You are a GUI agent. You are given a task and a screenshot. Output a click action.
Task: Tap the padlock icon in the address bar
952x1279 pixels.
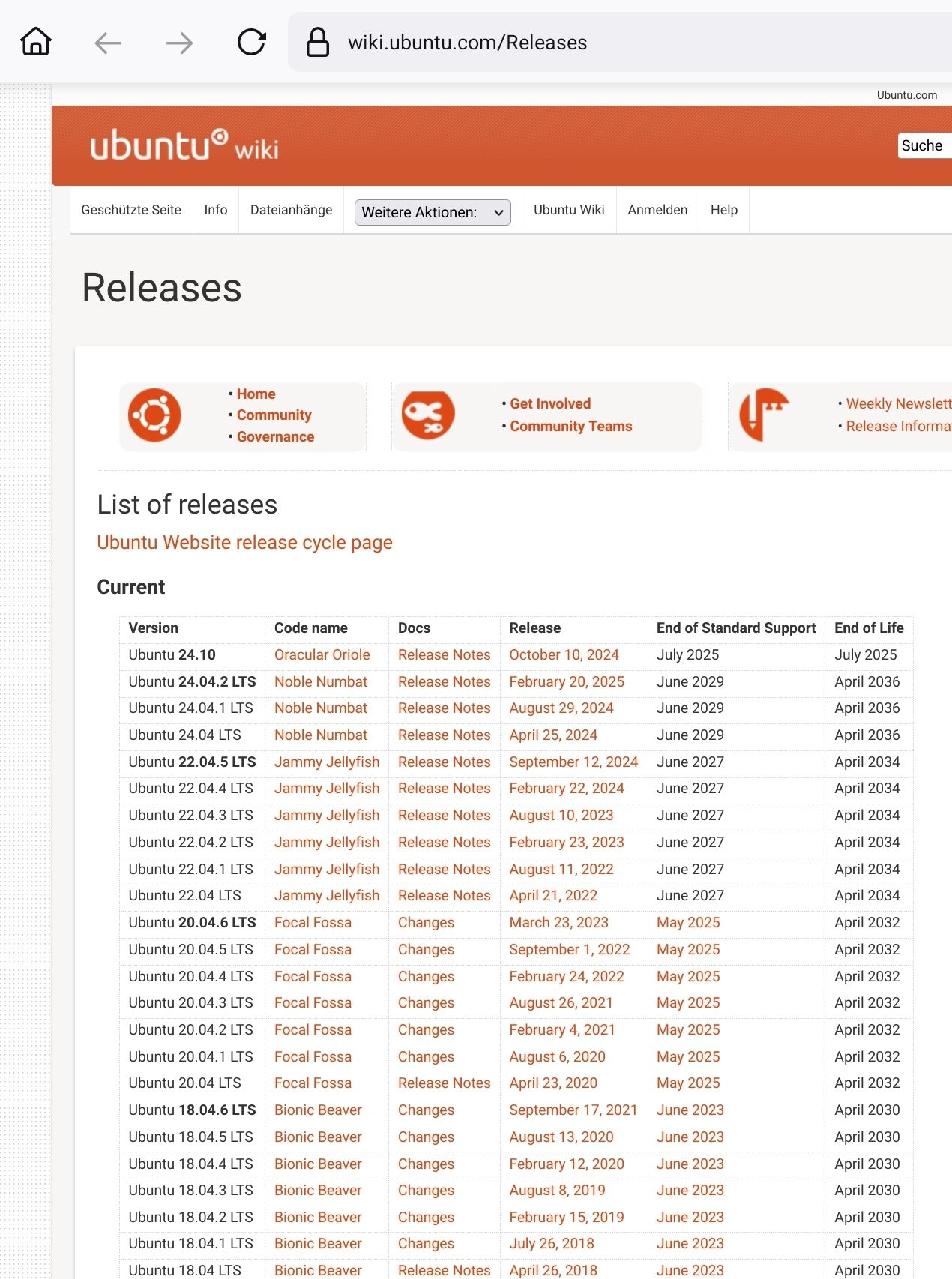(318, 42)
